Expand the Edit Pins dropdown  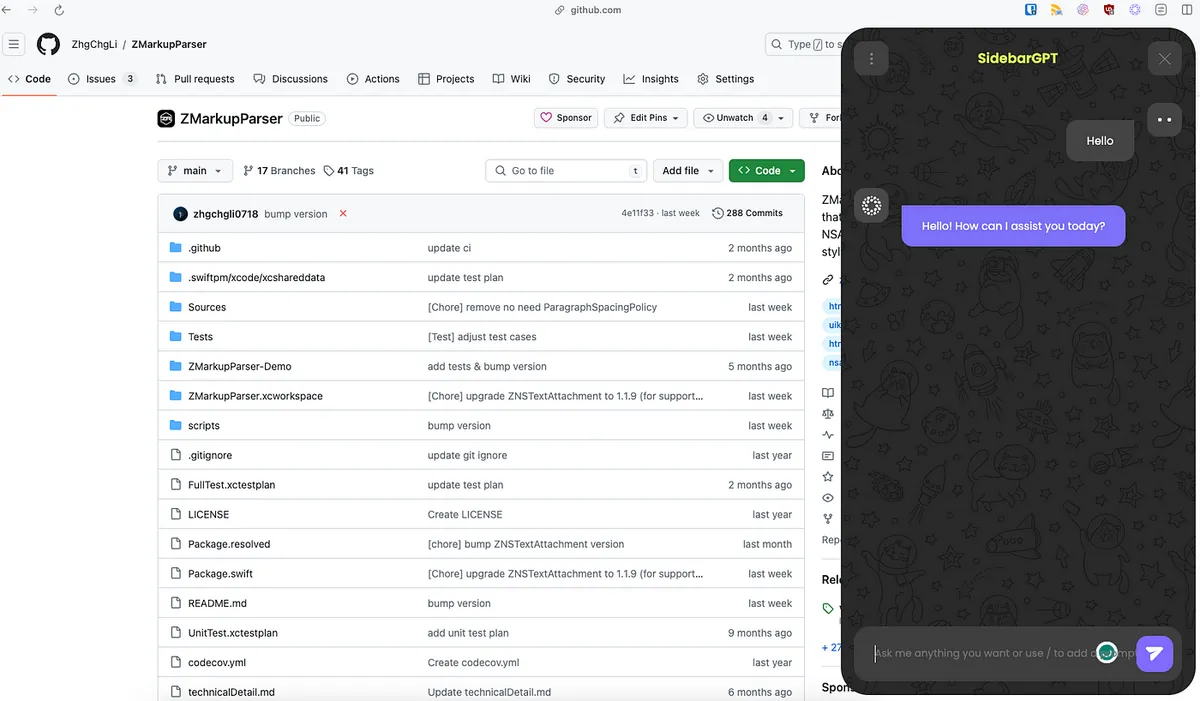point(647,118)
